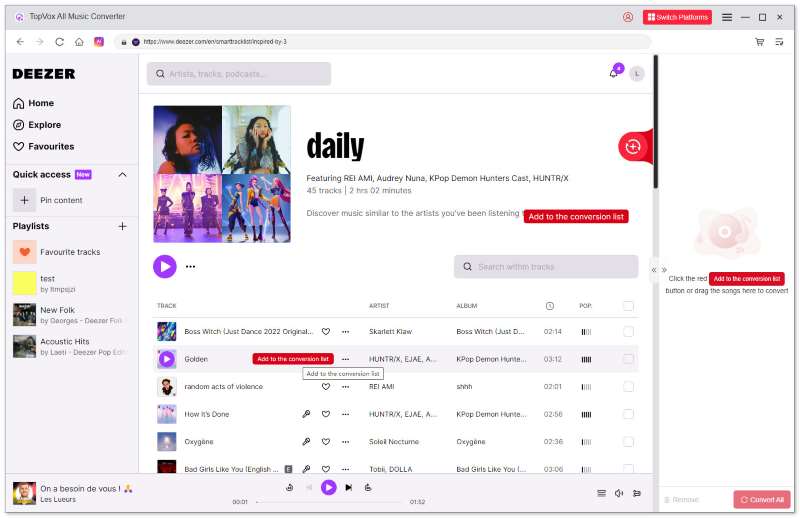Viewport: 800px width, 518px height.
Task: Click the account profile icon in title bar
Action: [x=628, y=17]
